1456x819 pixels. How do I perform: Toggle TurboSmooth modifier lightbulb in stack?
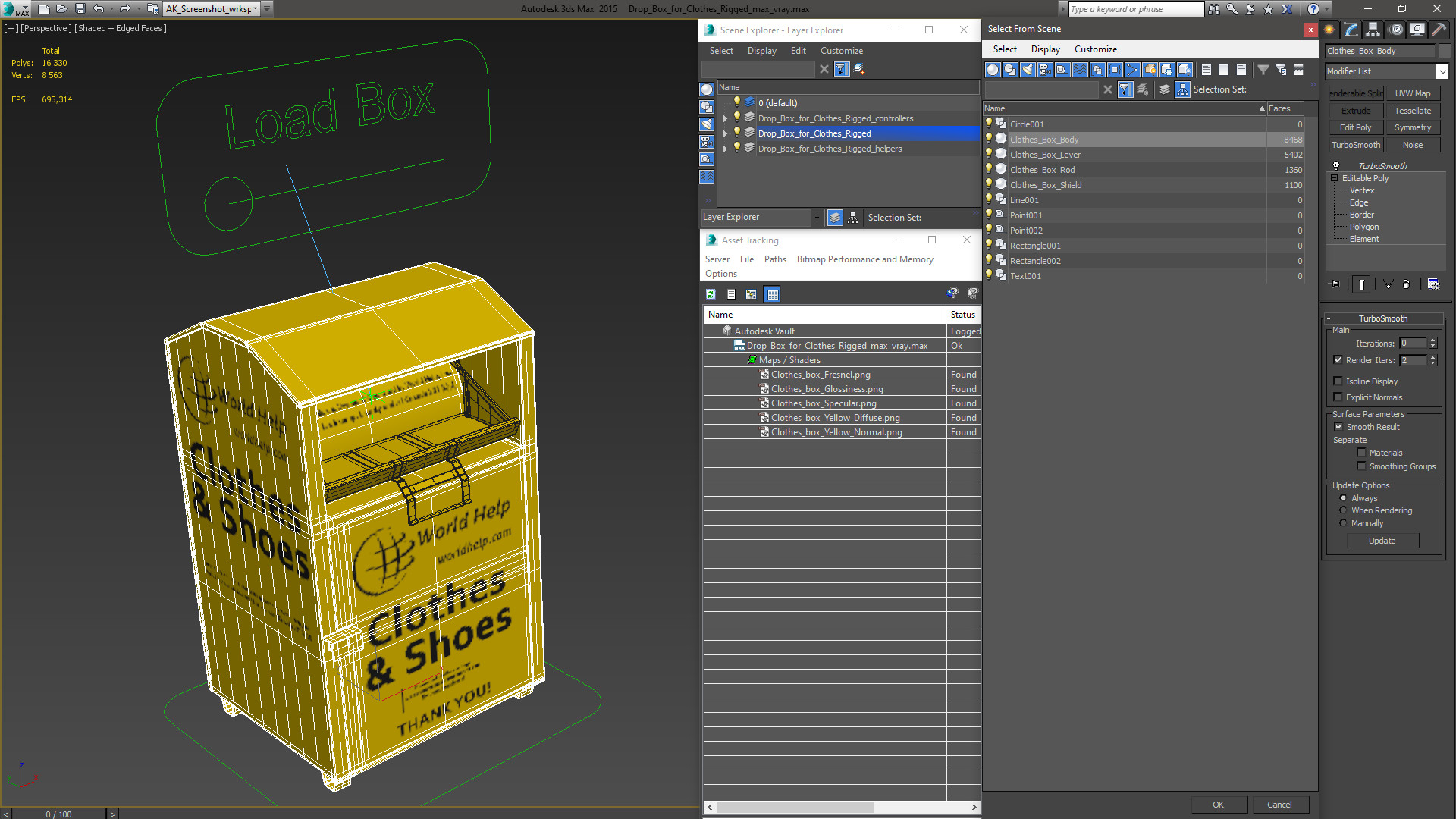1336,165
